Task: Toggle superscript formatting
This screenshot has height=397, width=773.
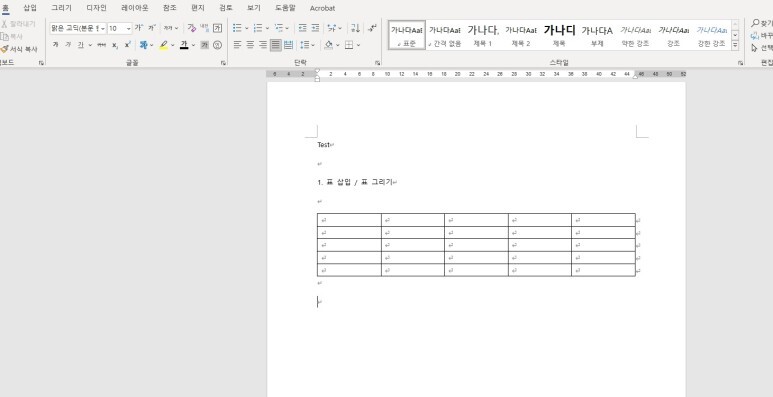Action: pos(127,45)
